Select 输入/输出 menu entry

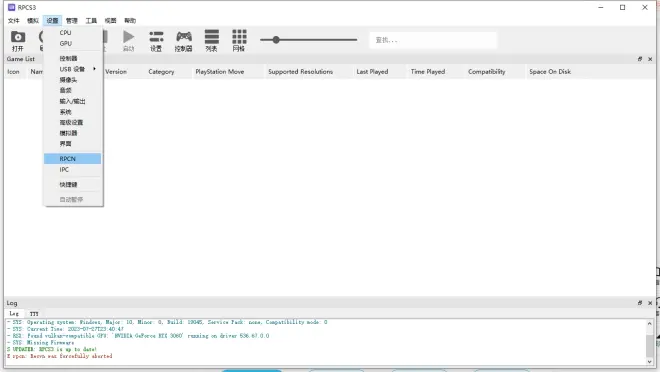73,101
